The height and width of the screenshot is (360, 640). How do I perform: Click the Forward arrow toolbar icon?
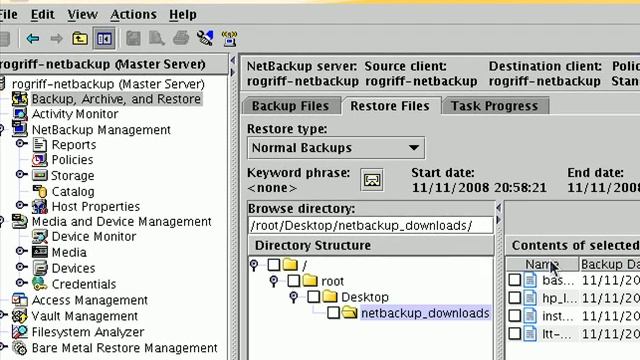[x=56, y=39]
